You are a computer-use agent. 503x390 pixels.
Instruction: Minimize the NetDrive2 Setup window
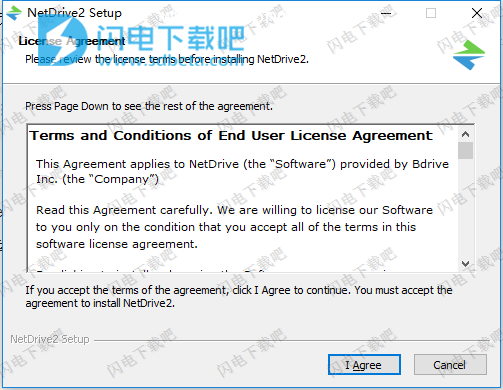click(x=386, y=13)
